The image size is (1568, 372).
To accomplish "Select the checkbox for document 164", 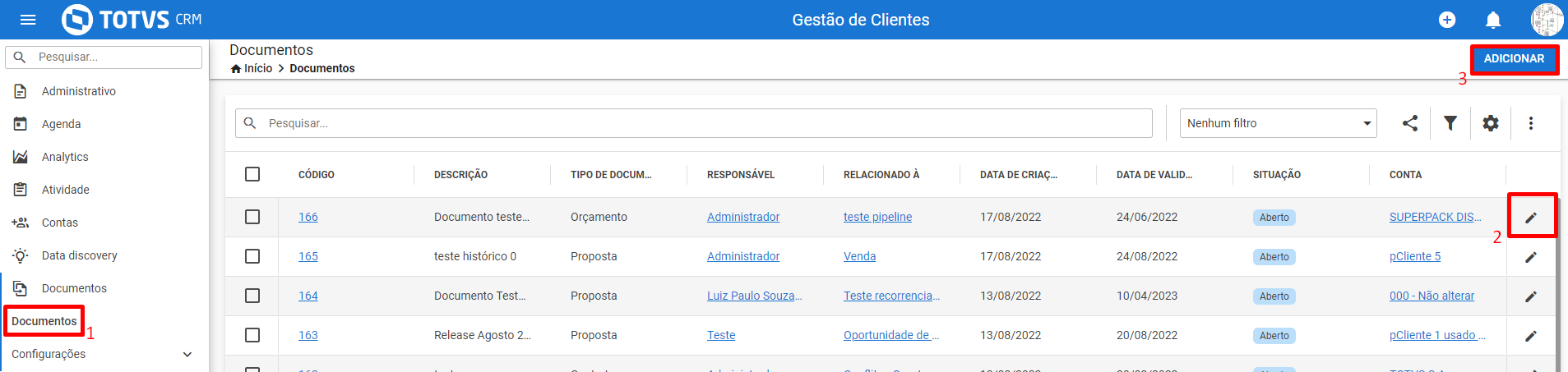I will (x=252, y=296).
